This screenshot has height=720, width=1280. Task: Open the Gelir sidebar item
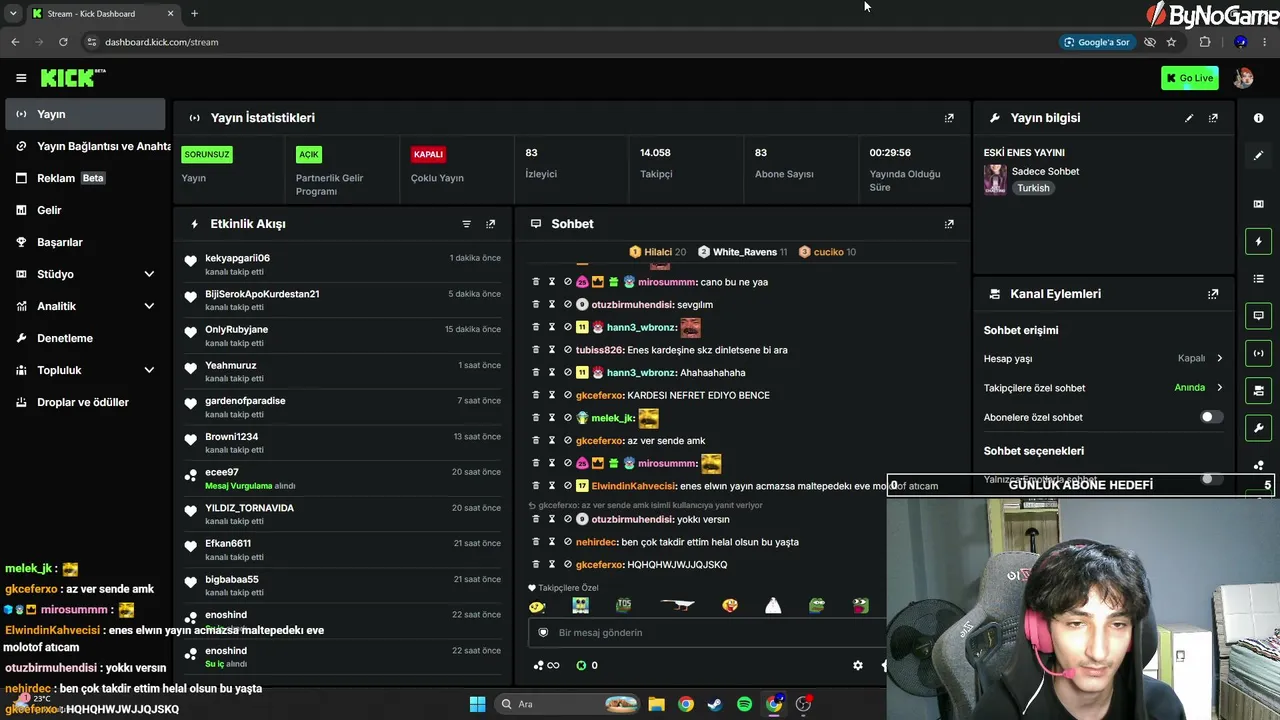[84, 210]
